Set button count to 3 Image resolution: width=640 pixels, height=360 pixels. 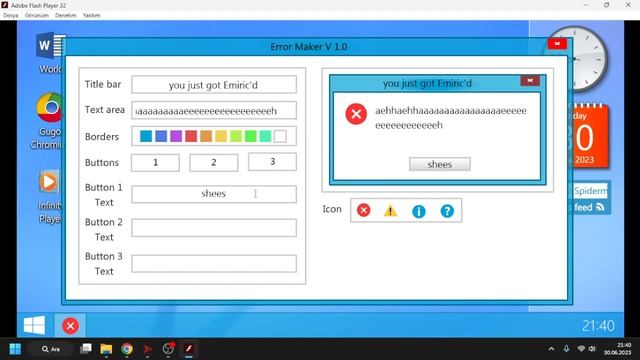[272, 162]
